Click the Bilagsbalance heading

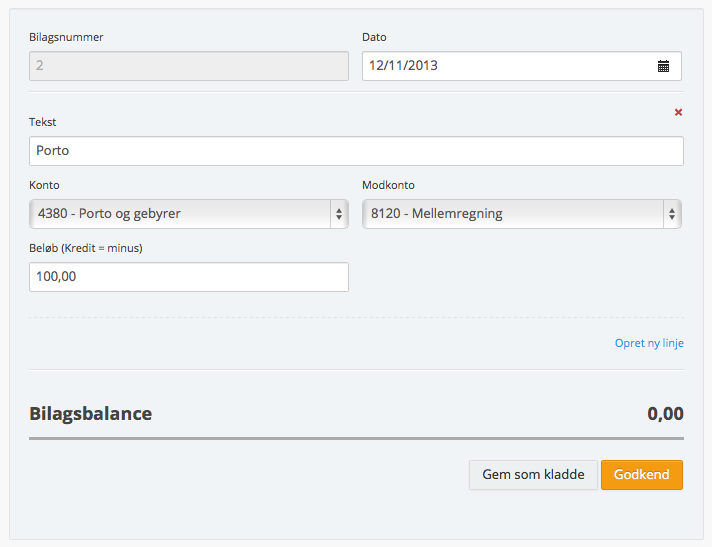click(91, 414)
